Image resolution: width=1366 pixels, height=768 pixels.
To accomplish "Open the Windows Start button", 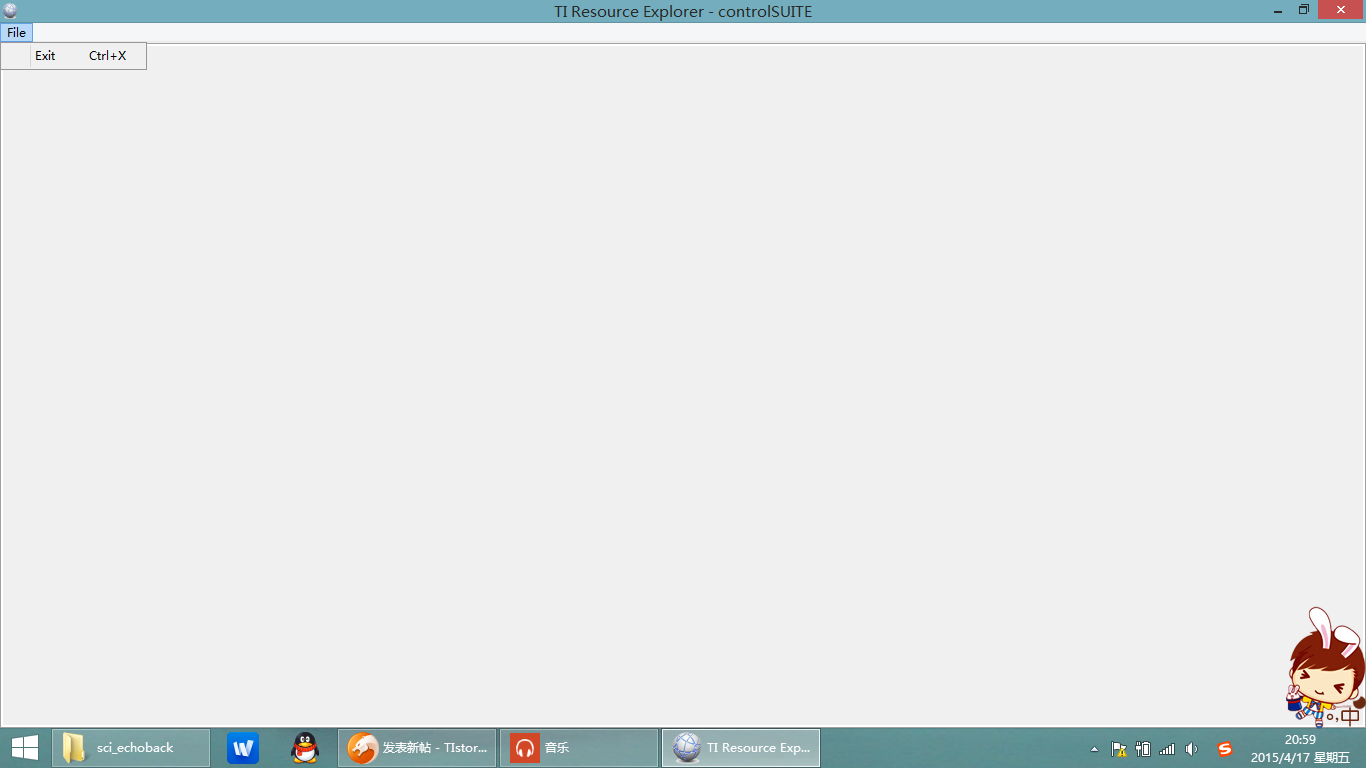I will click(25, 747).
